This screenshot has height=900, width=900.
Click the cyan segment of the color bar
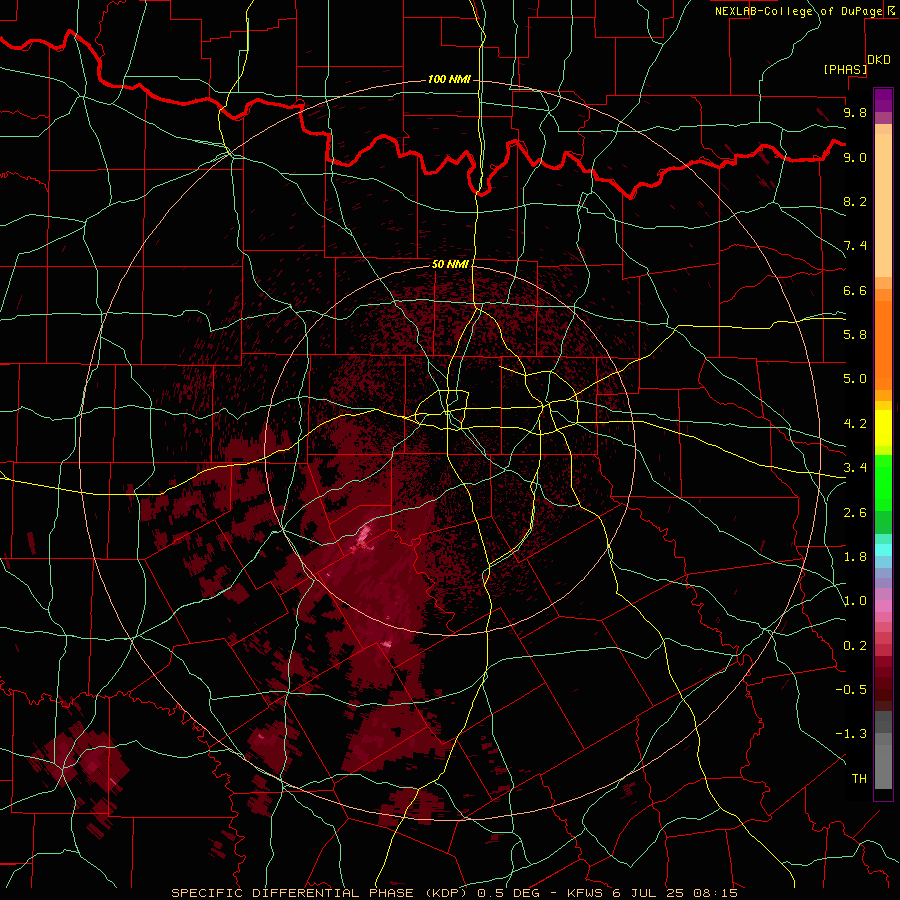[883, 550]
